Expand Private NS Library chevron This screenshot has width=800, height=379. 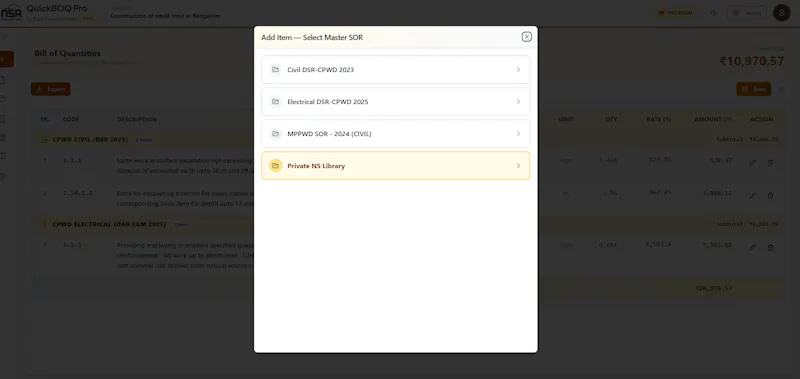coord(518,166)
